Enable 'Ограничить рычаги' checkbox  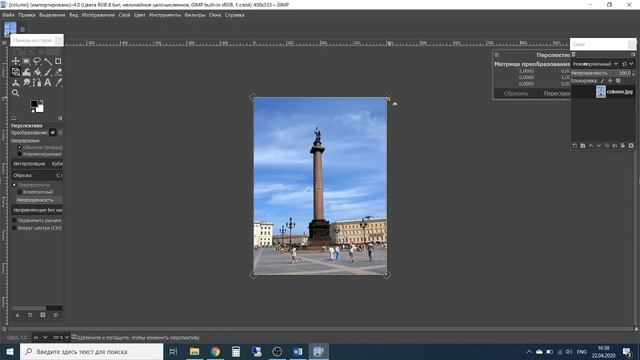14,220
